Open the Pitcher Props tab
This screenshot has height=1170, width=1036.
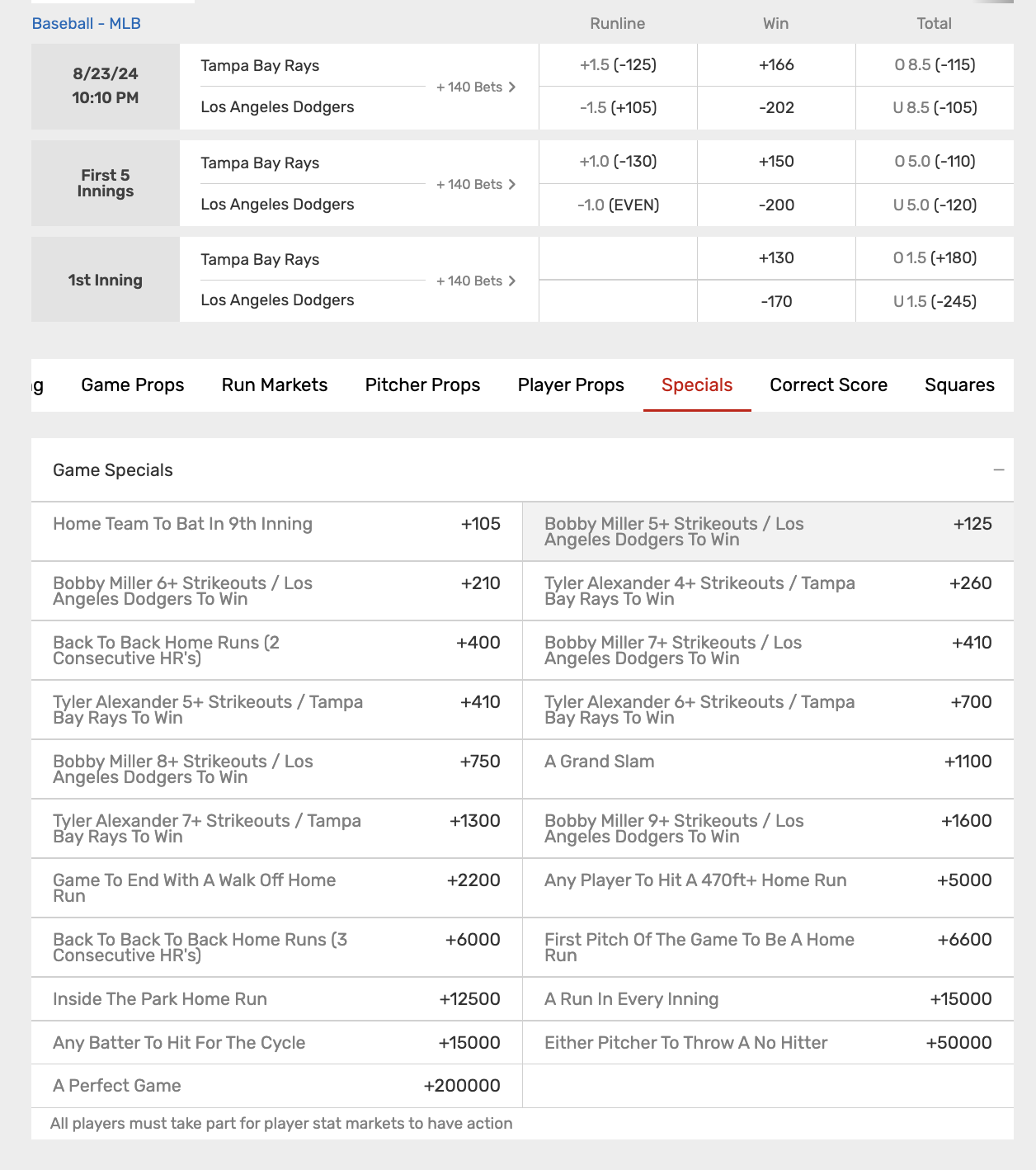coord(422,385)
